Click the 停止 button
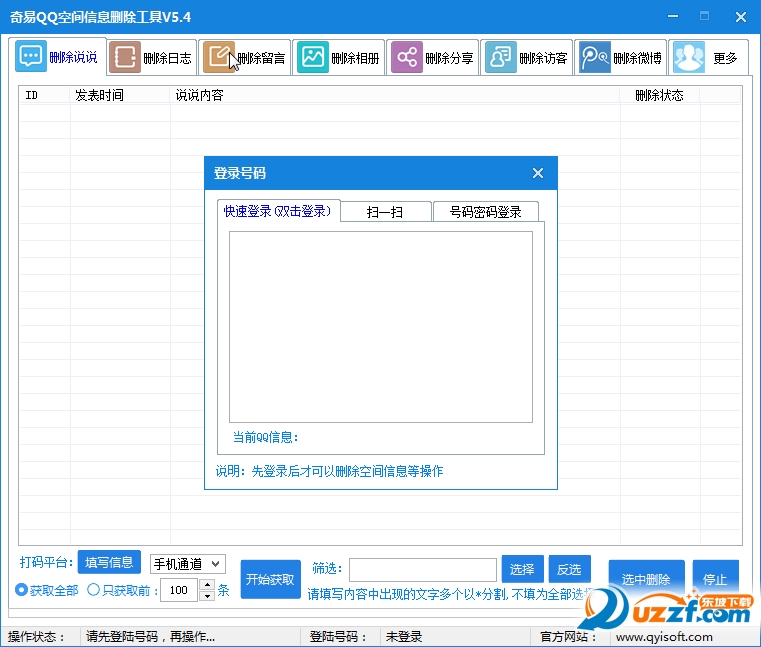 click(715, 579)
